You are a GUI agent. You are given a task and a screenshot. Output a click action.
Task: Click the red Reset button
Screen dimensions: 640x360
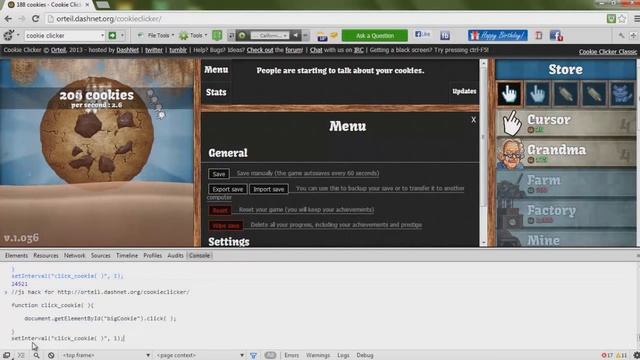220,210
